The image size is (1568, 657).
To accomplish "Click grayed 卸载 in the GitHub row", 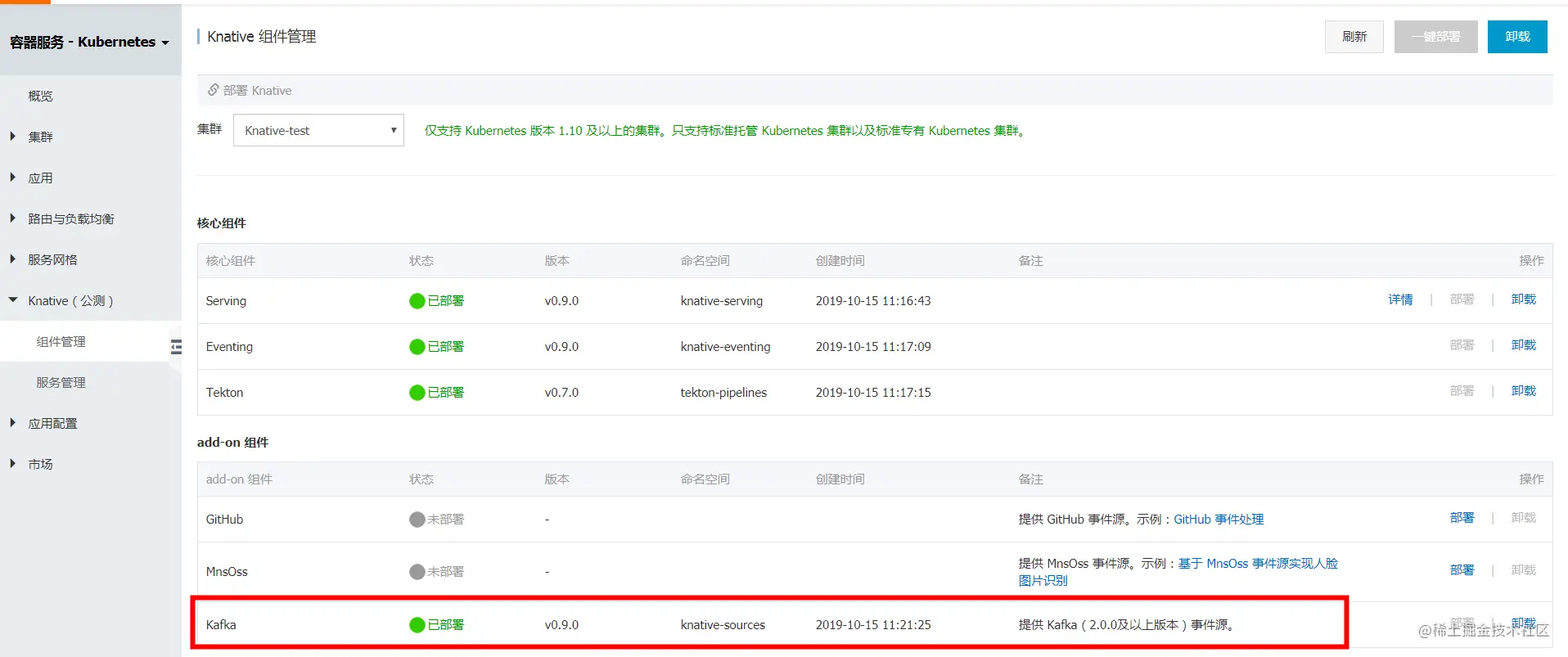I will pos(1523,518).
